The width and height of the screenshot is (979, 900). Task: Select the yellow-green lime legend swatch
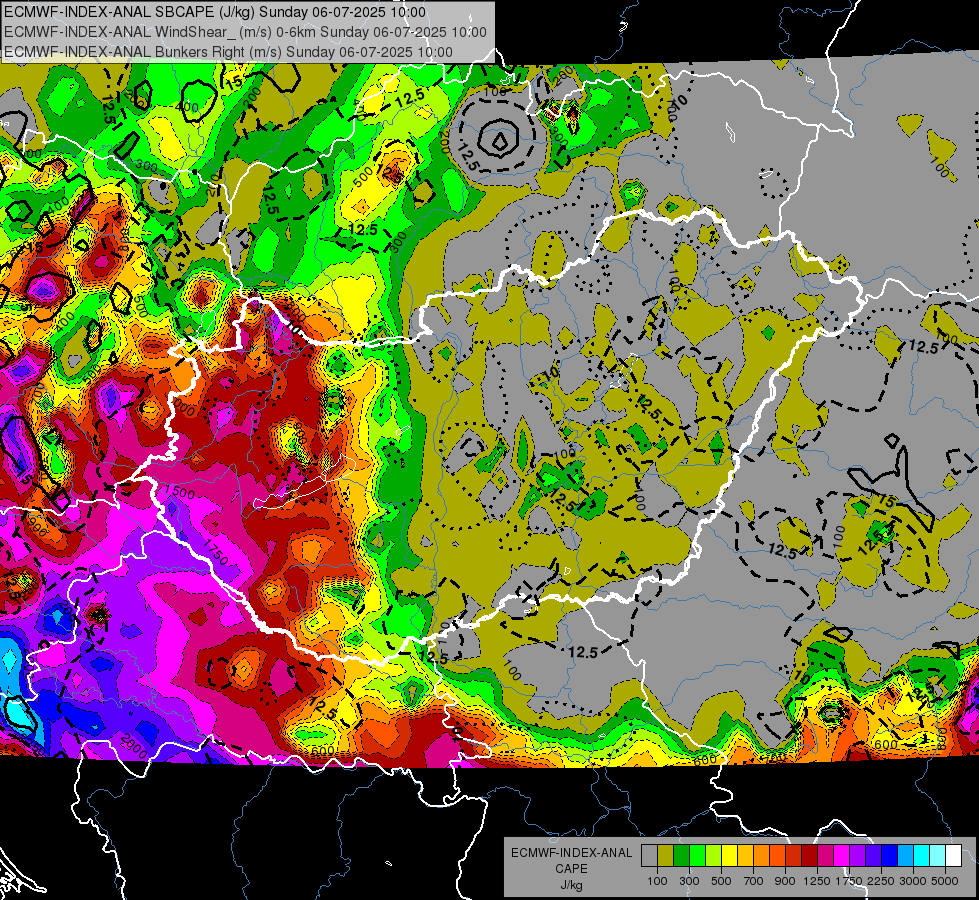tap(713, 856)
